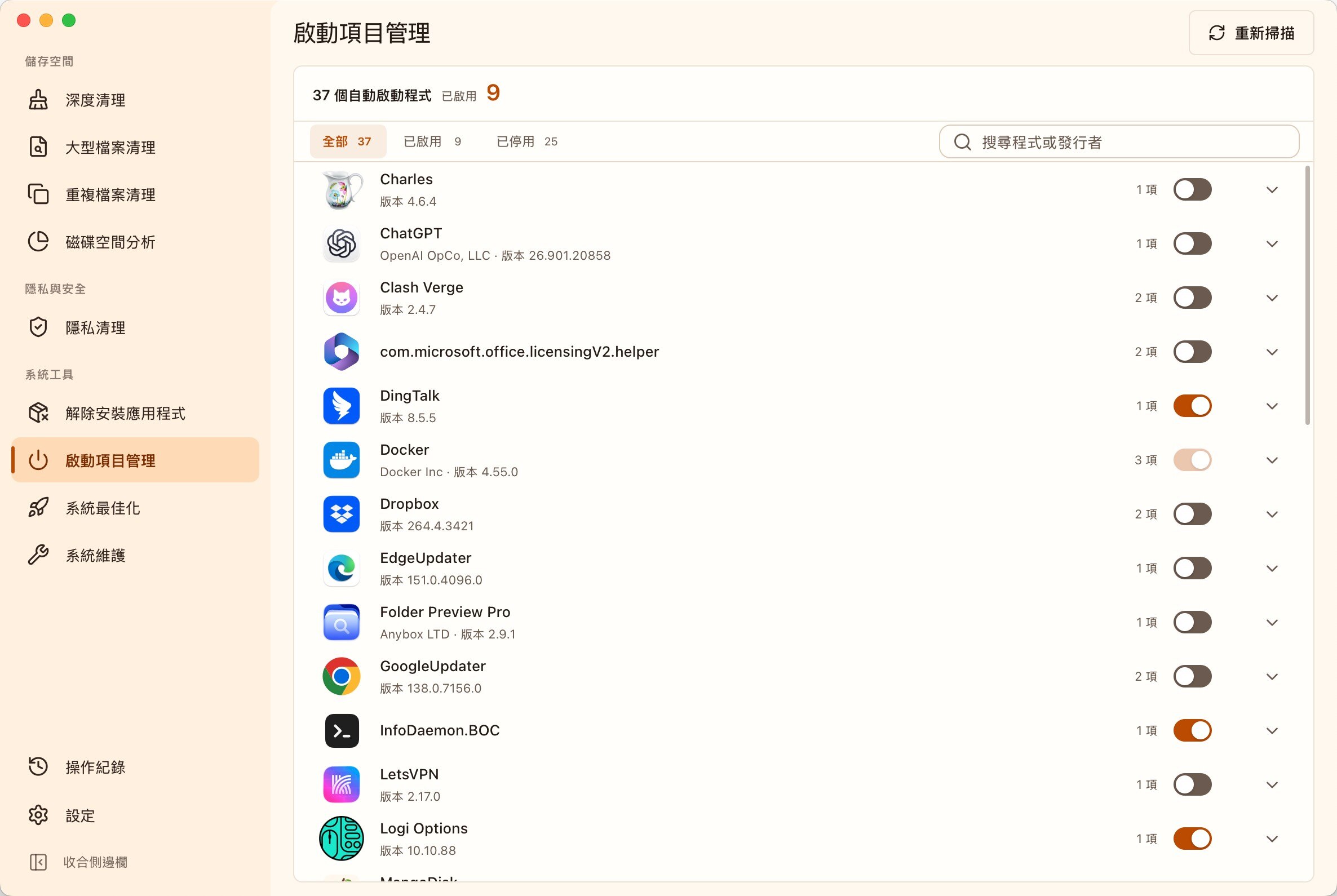Screen dimensions: 1337x896
Task: Enable the Dropbox startup toggle
Action: 1193,514
